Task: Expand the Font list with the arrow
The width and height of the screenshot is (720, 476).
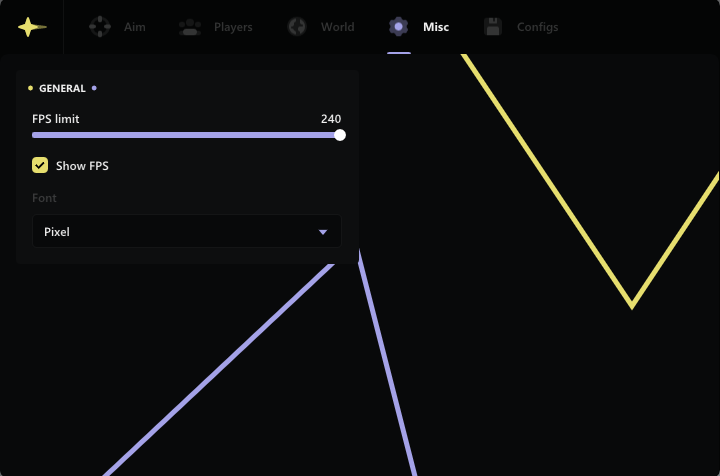Action: click(x=322, y=232)
